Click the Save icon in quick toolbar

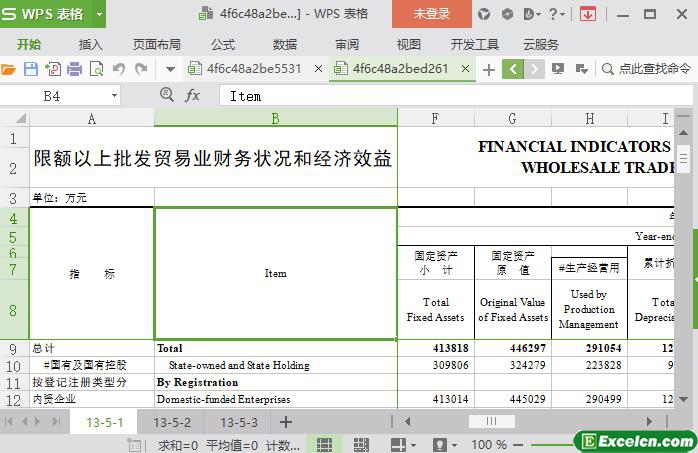[x=31, y=69]
